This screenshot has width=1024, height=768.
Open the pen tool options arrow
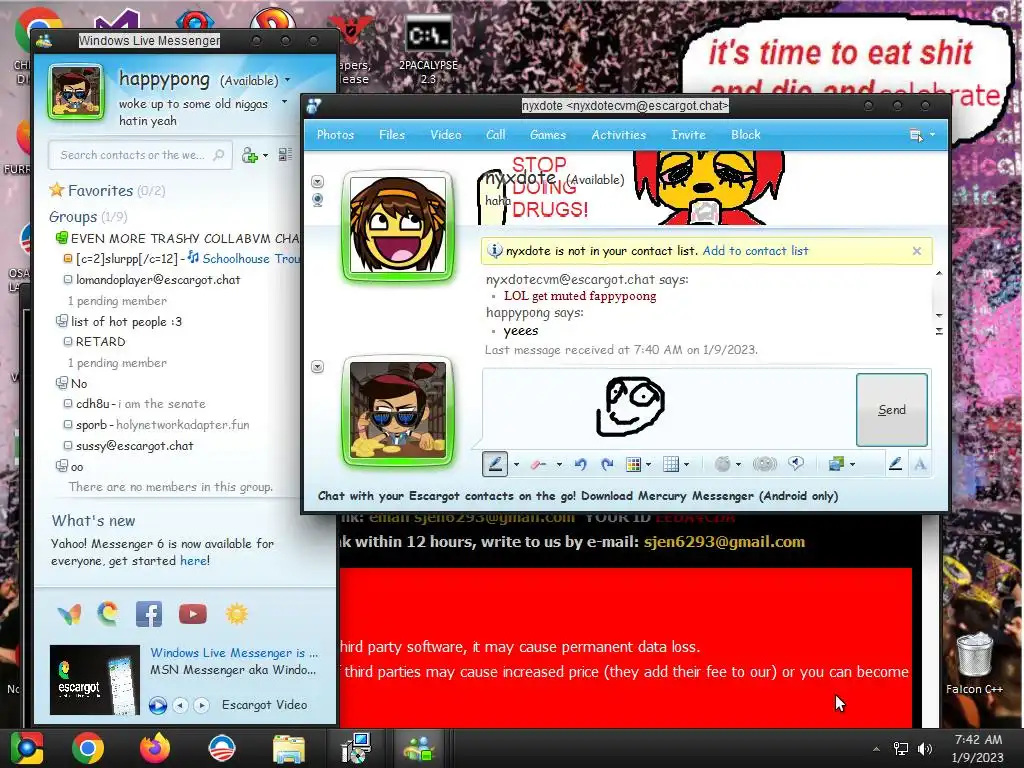[x=516, y=464]
